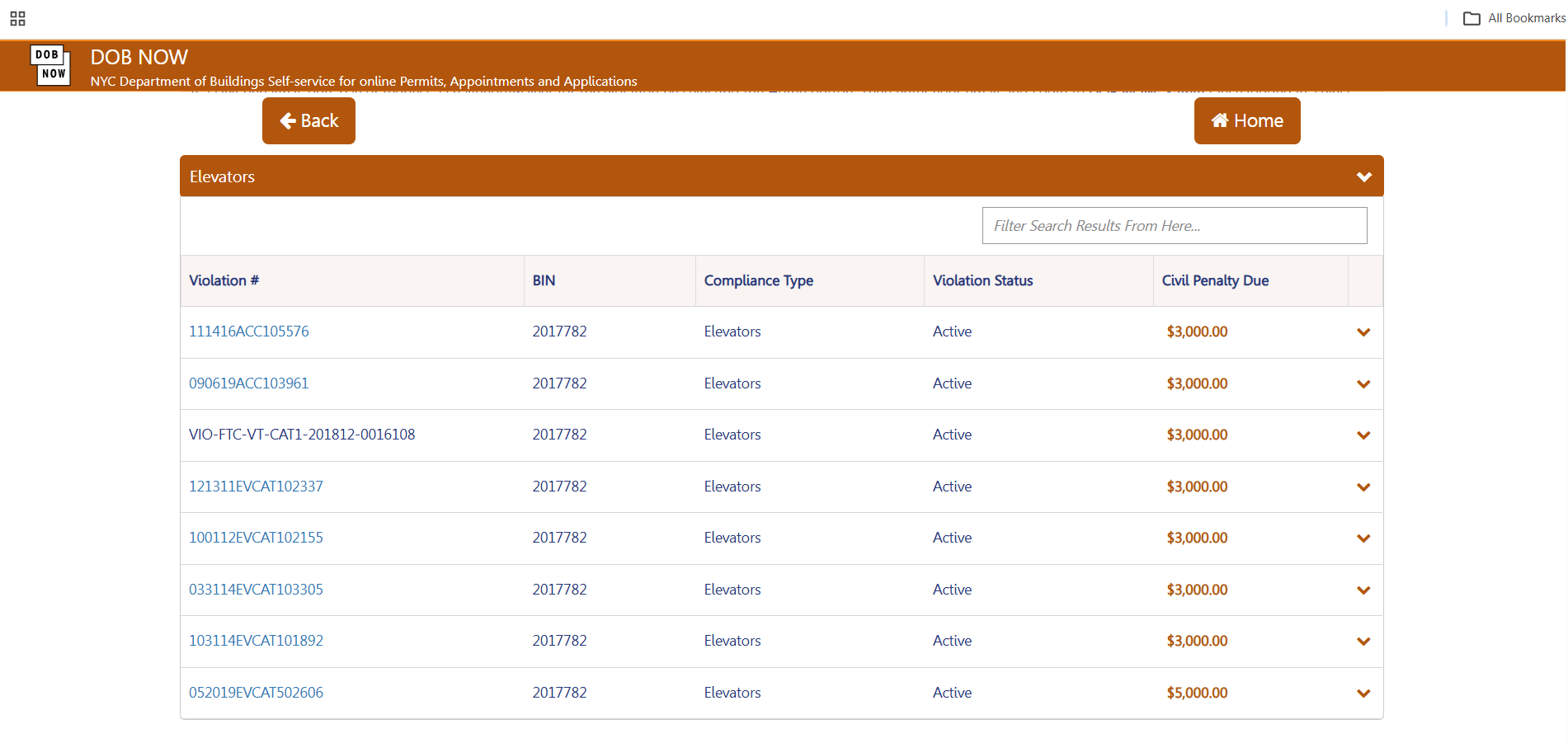The image size is (1568, 743).
Task: Open violation 103114EVCAT101892 link
Action: (257, 641)
